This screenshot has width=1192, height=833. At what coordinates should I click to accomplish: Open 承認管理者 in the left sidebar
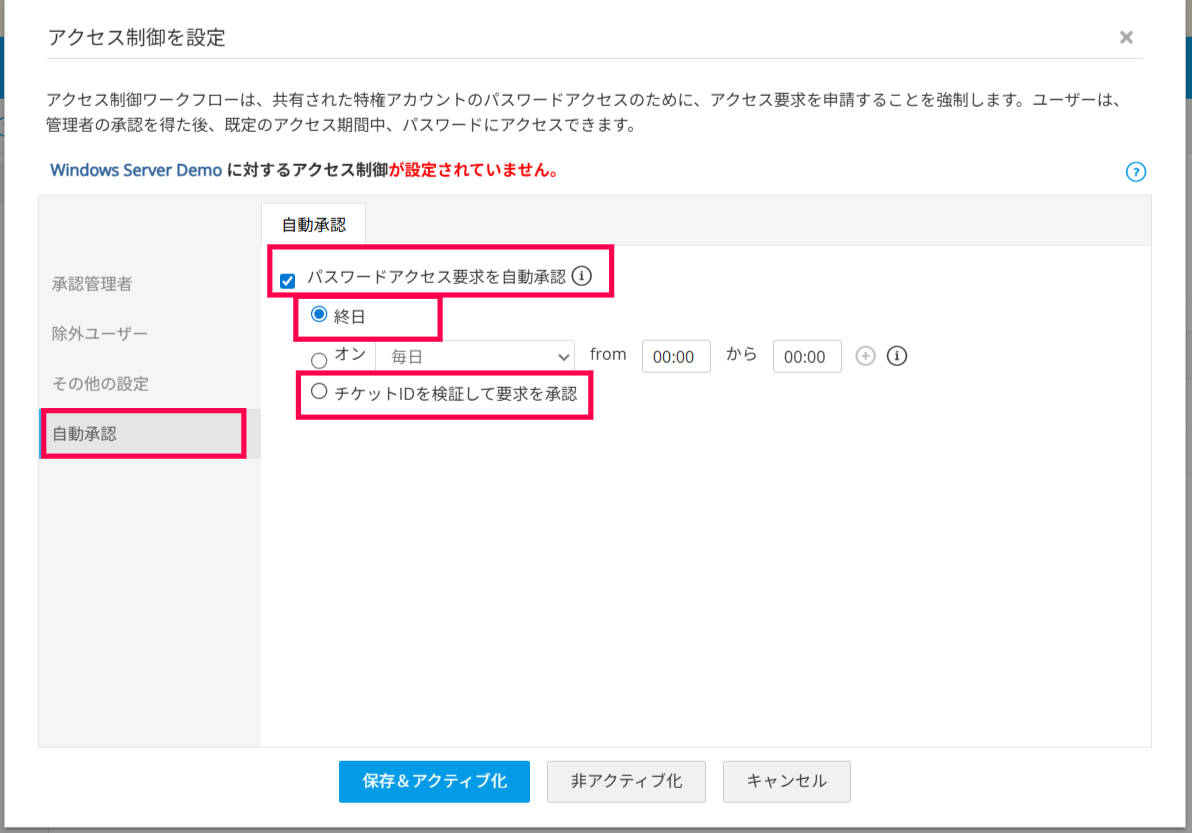(92, 284)
